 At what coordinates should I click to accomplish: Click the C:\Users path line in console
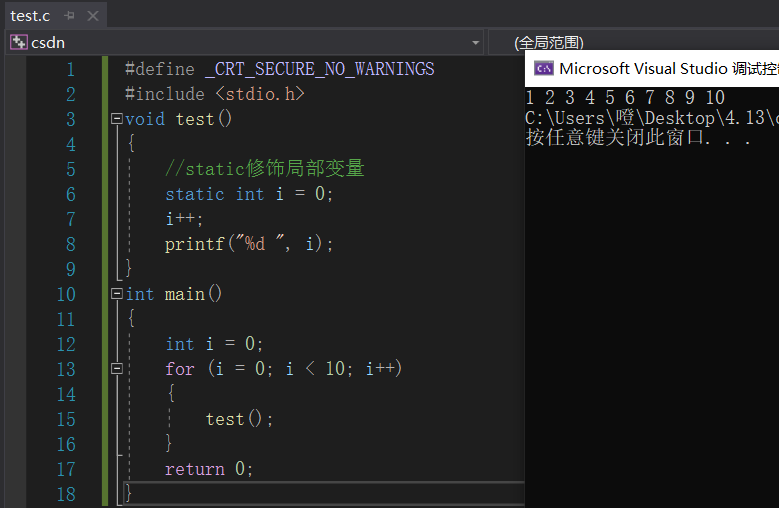point(652,118)
